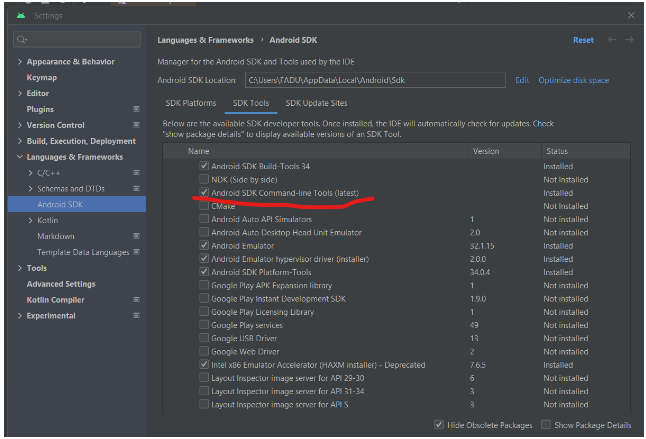
Task: Open Markdown settings page
Action: pos(56,236)
